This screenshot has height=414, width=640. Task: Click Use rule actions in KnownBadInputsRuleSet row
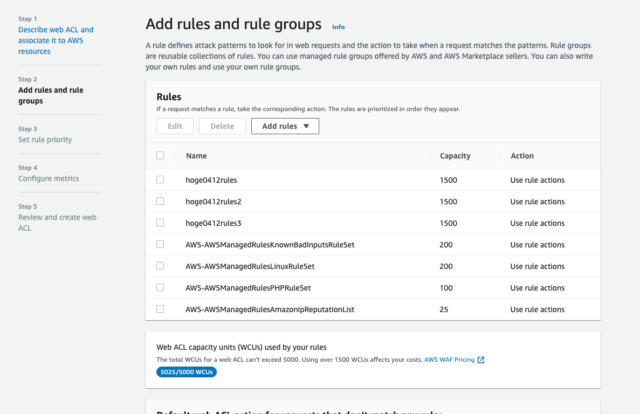coord(537,245)
